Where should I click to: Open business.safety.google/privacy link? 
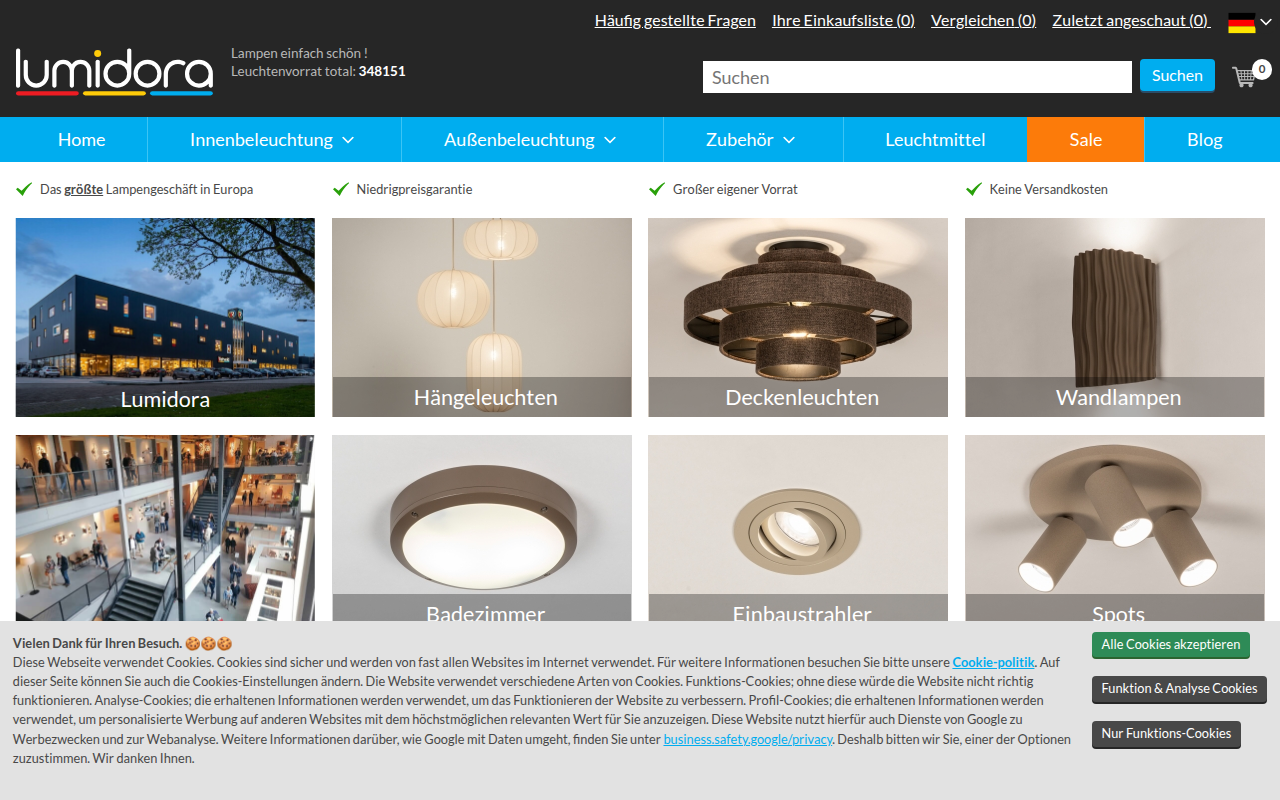(x=748, y=740)
